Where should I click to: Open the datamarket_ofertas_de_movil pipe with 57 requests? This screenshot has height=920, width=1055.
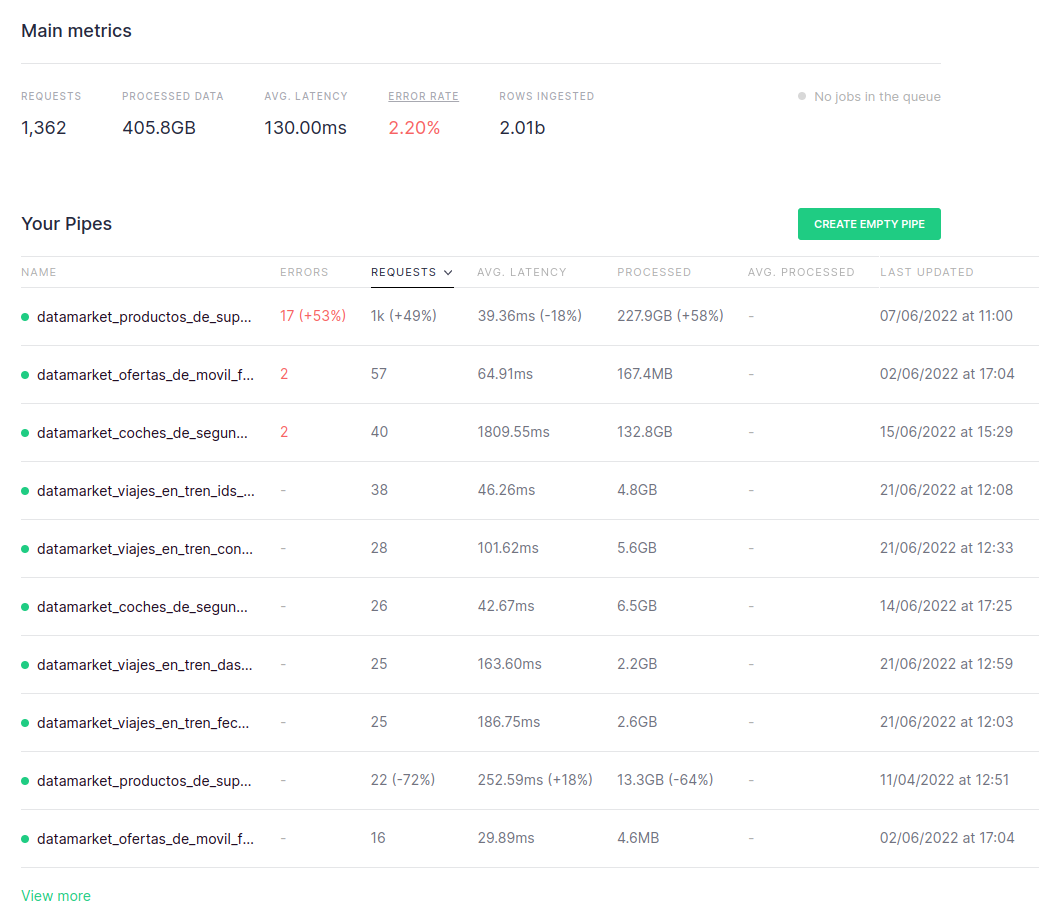point(145,375)
